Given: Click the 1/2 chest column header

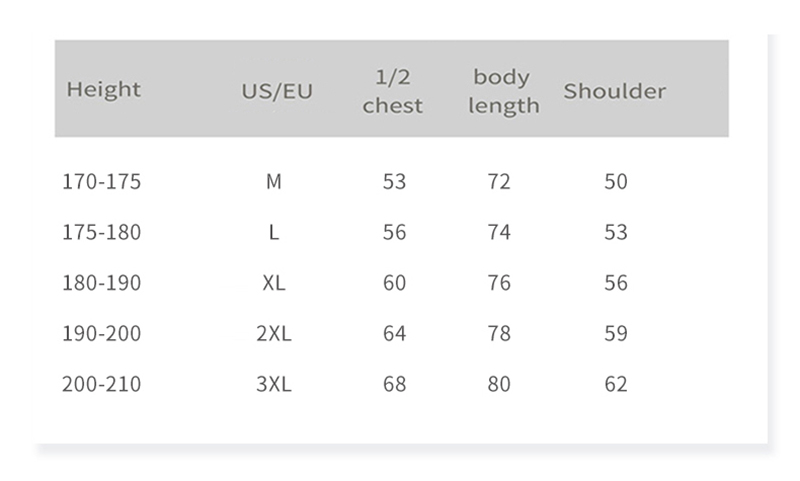Looking at the screenshot, I should [x=393, y=91].
